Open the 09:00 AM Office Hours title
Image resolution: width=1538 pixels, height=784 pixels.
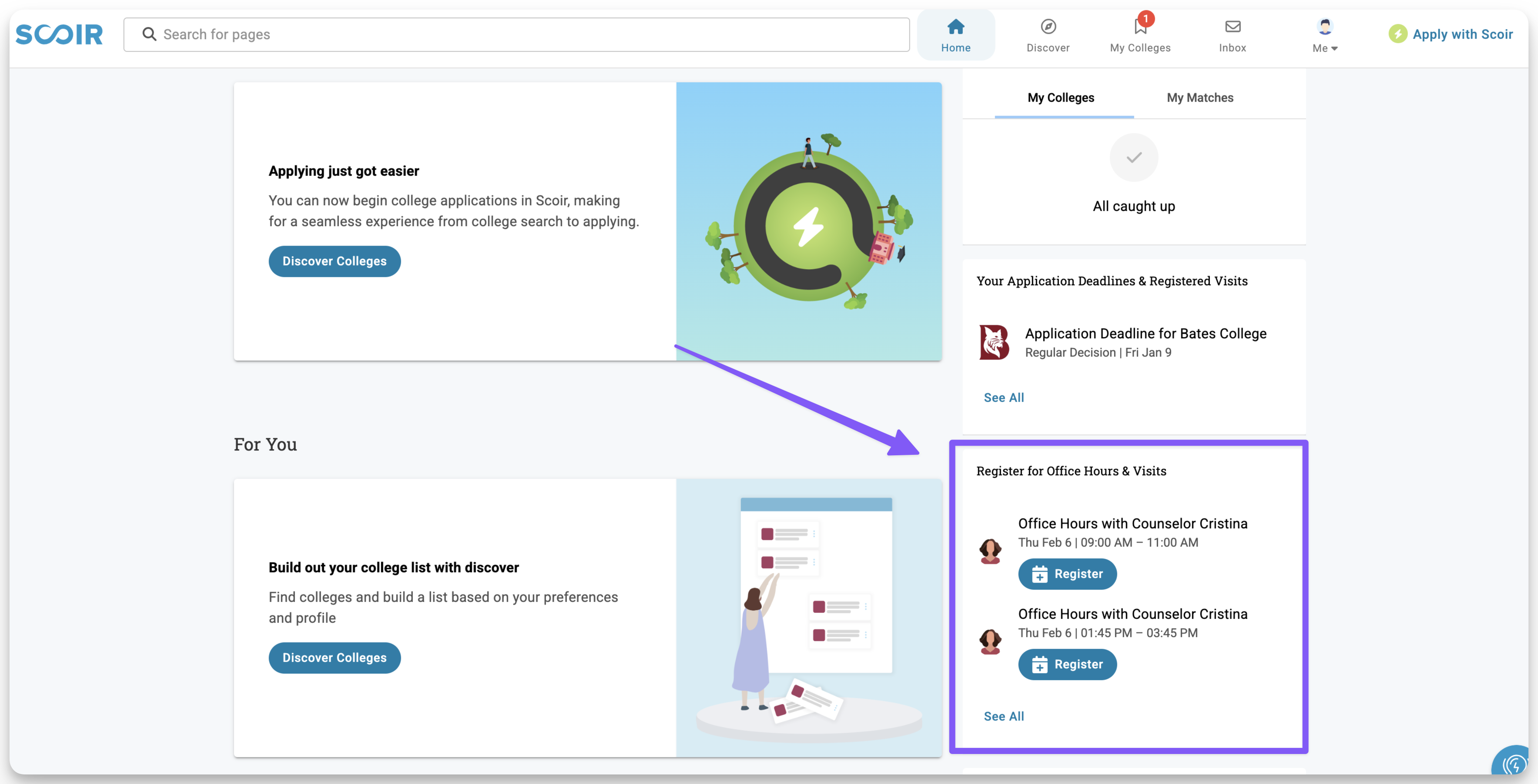click(1132, 524)
